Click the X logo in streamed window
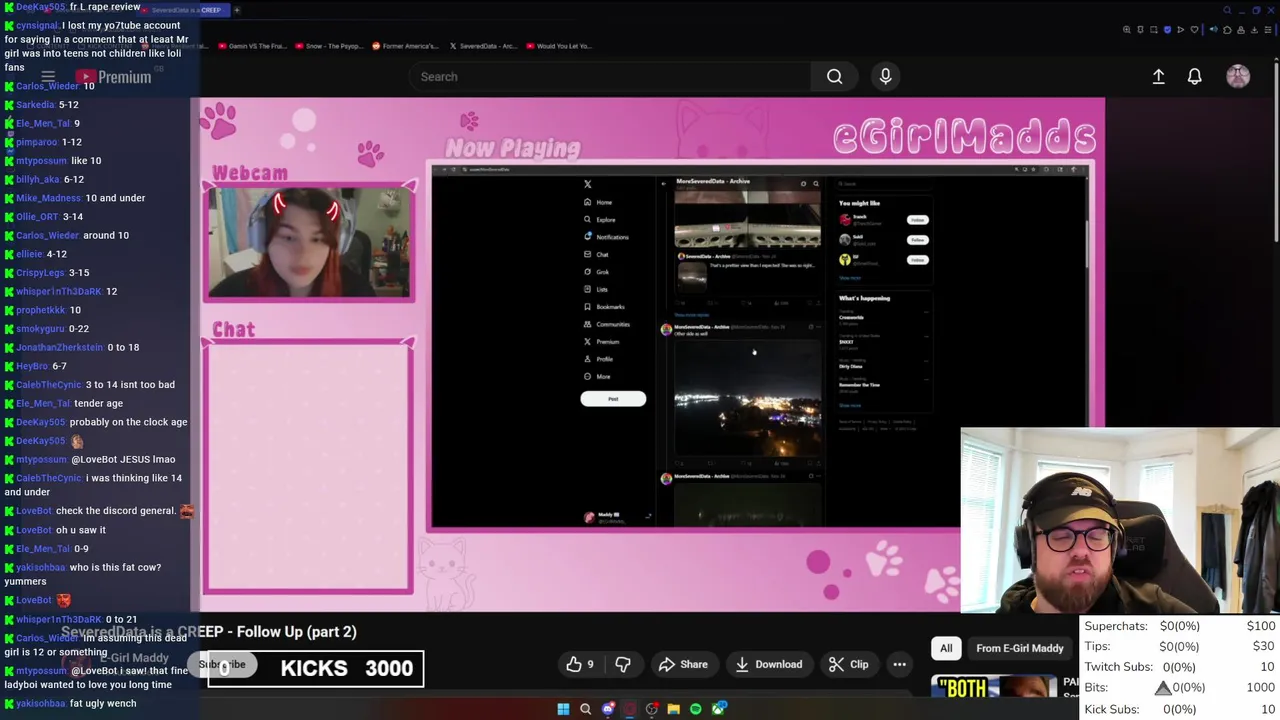Screen dimensions: 1280x720 tap(587, 184)
